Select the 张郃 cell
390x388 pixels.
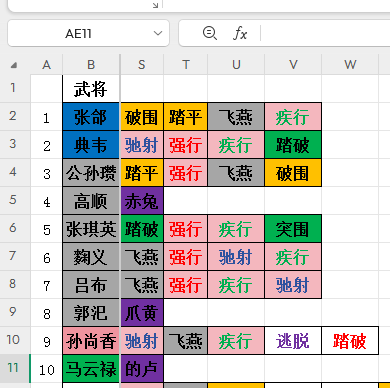tap(91, 117)
